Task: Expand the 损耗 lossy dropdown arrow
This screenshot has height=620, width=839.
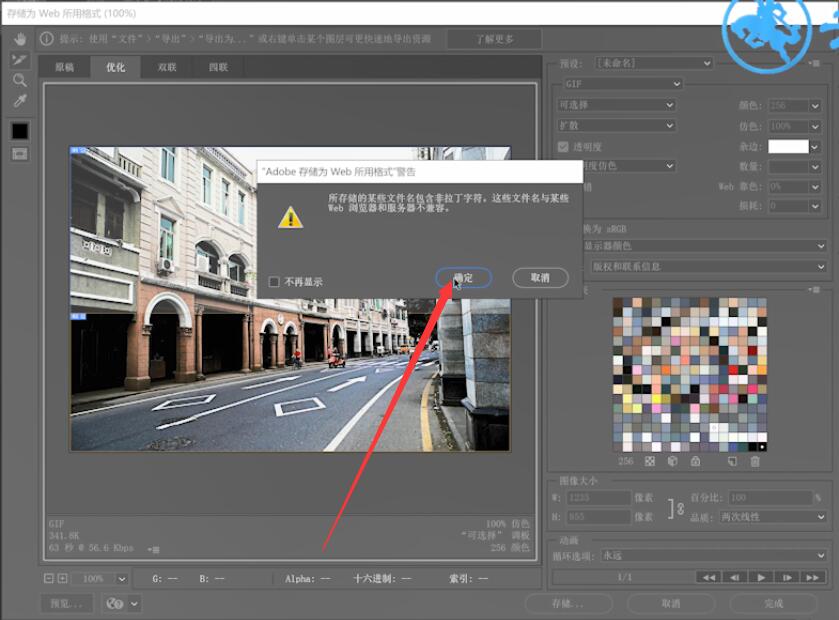Action: tap(814, 206)
